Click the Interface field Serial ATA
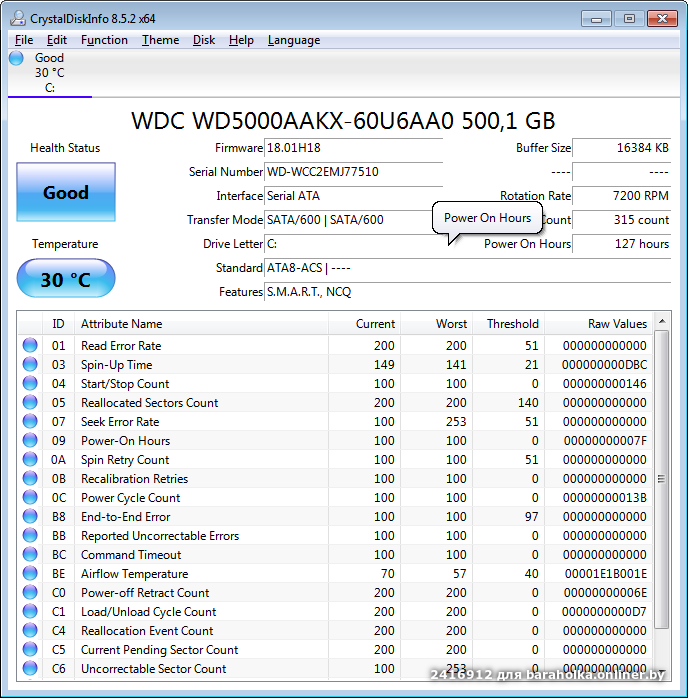The width and height of the screenshot is (688, 698). point(353,196)
